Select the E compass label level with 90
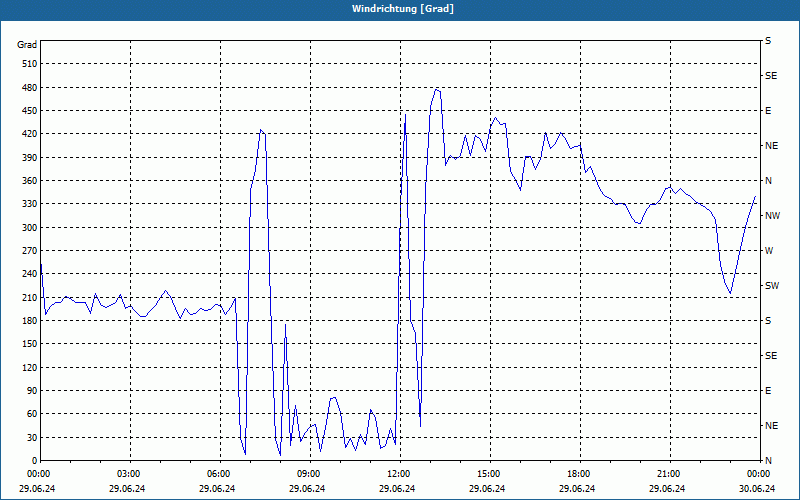800x500 pixels. (x=768, y=391)
